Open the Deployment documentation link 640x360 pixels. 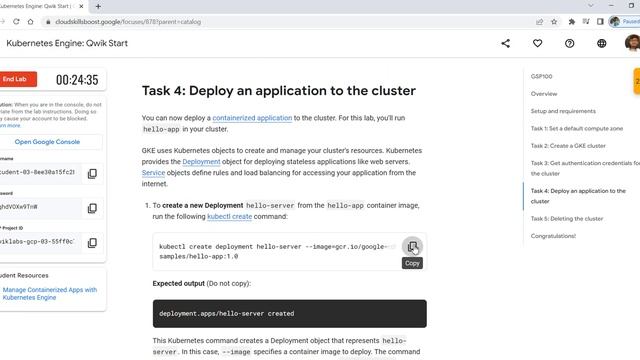tap(201, 162)
